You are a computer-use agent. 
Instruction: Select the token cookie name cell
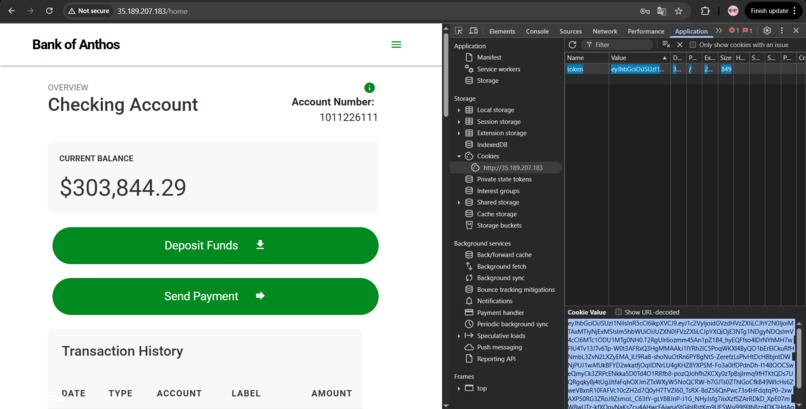tap(587, 69)
